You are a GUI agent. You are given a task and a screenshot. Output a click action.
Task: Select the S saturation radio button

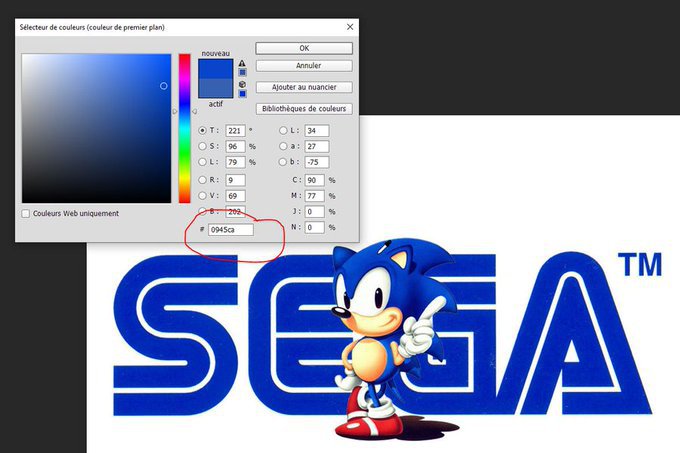coord(203,146)
